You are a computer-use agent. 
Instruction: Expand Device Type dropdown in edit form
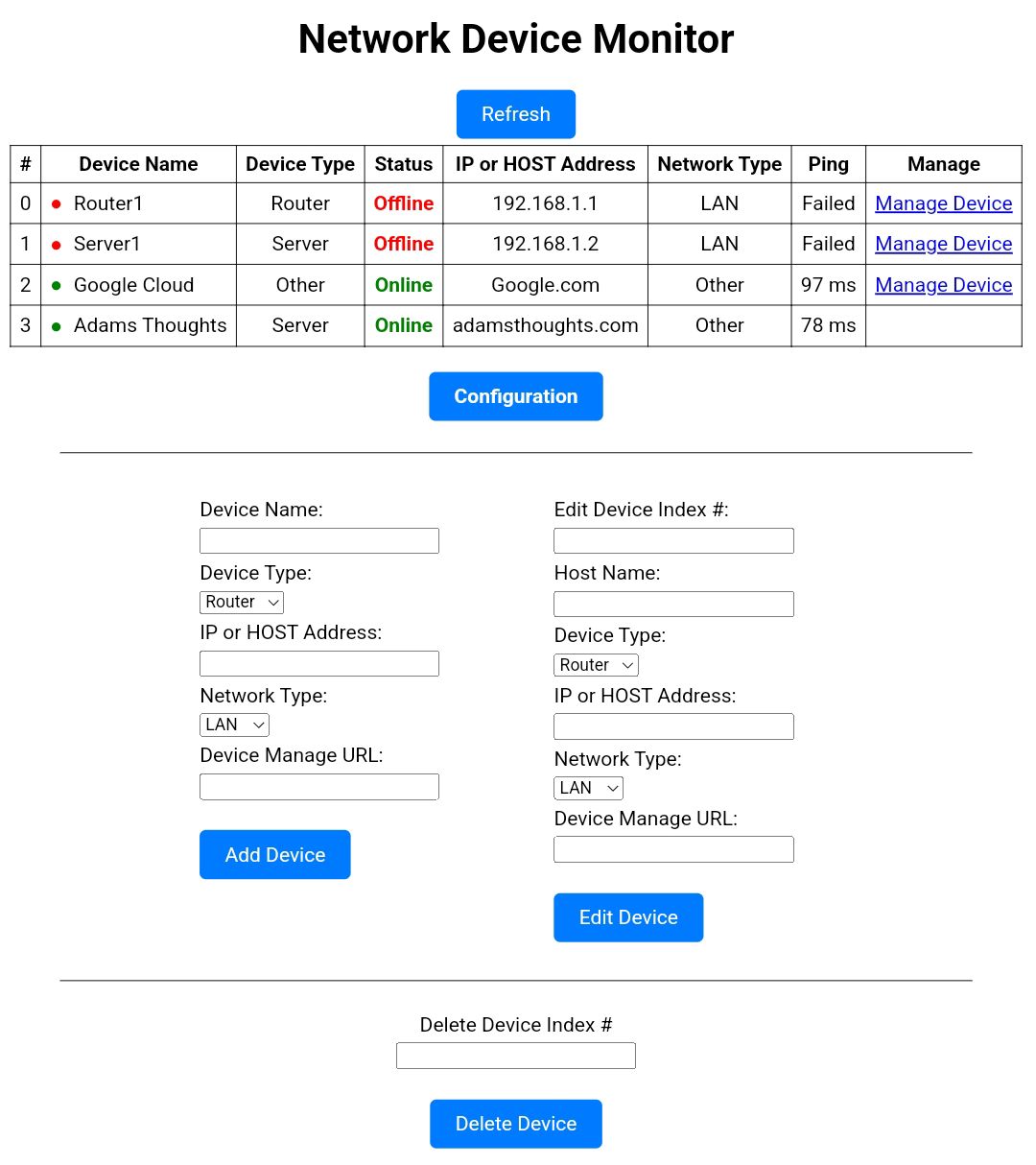[596, 665]
